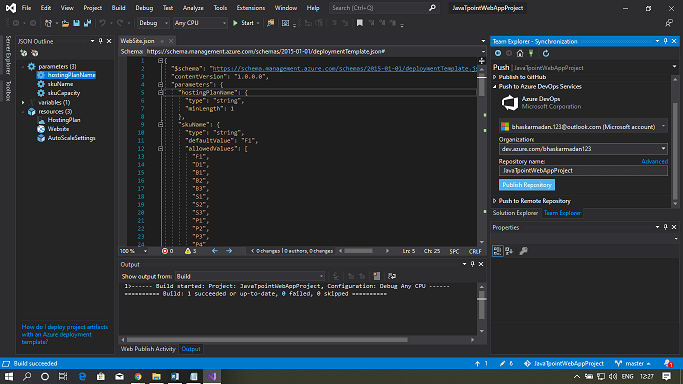The width and height of the screenshot is (683, 384).
Task: Click the warnings count indicator showing 3
Action: 190,251
